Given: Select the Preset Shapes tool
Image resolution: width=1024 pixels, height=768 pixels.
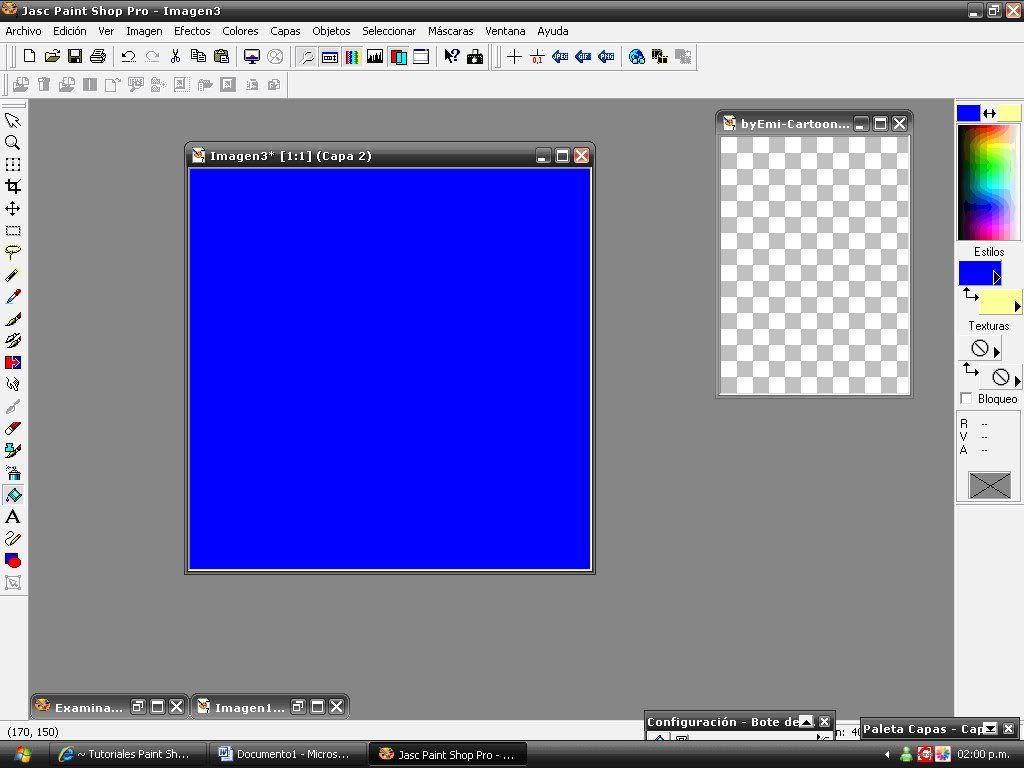Looking at the screenshot, I should point(13,561).
